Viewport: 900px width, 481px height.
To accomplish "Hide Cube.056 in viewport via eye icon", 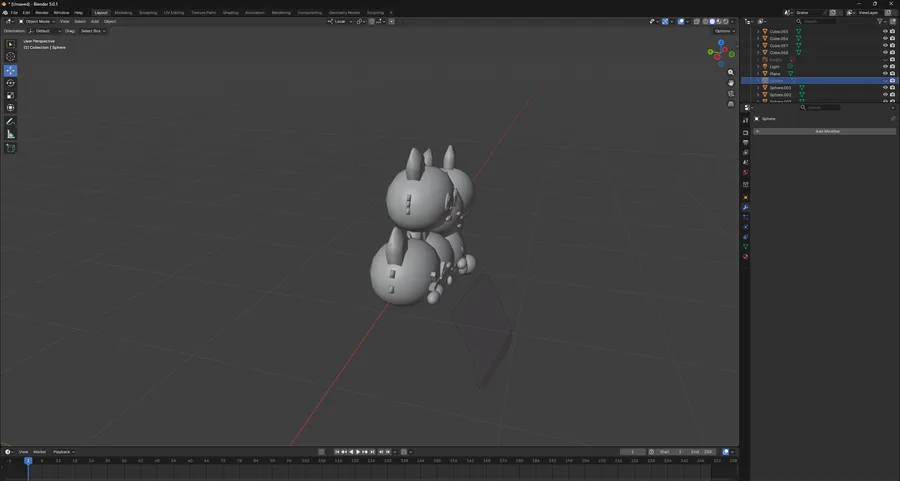I will (x=885, y=38).
